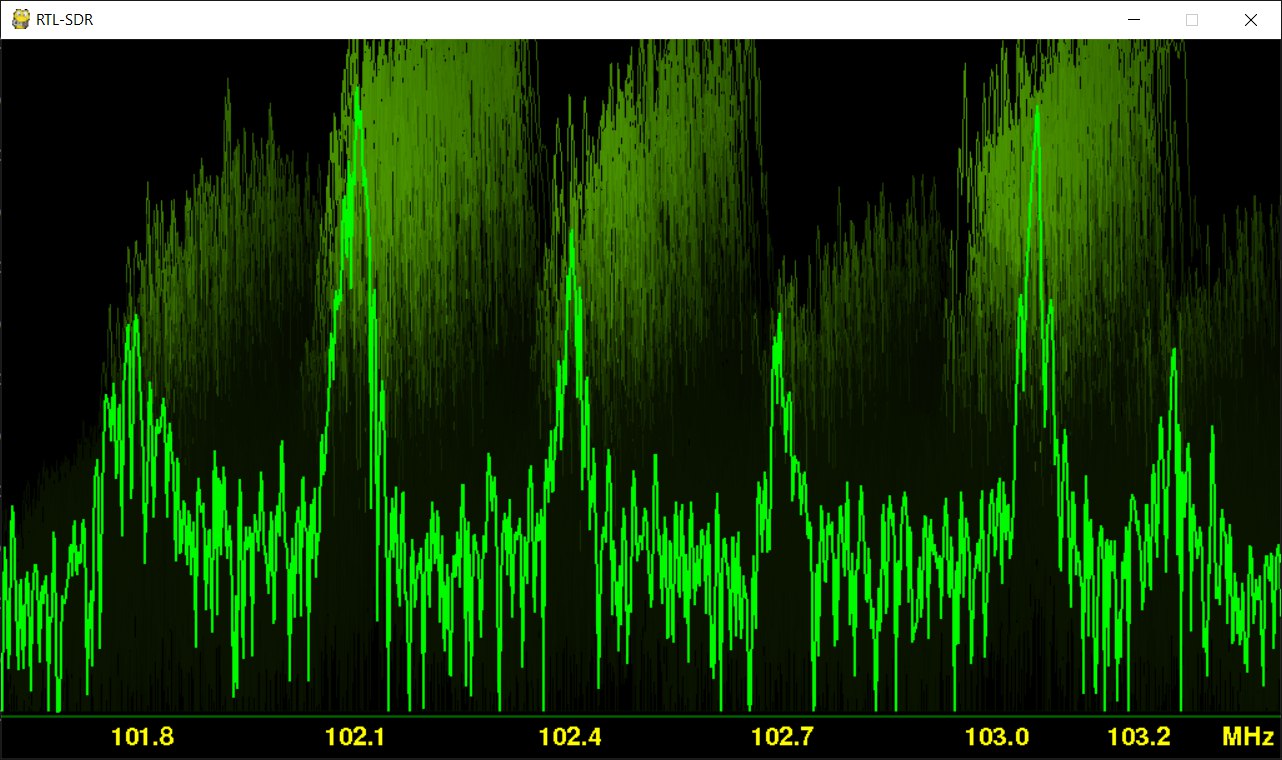Close the RTL-SDR window
The image size is (1282, 760).
point(1250,20)
